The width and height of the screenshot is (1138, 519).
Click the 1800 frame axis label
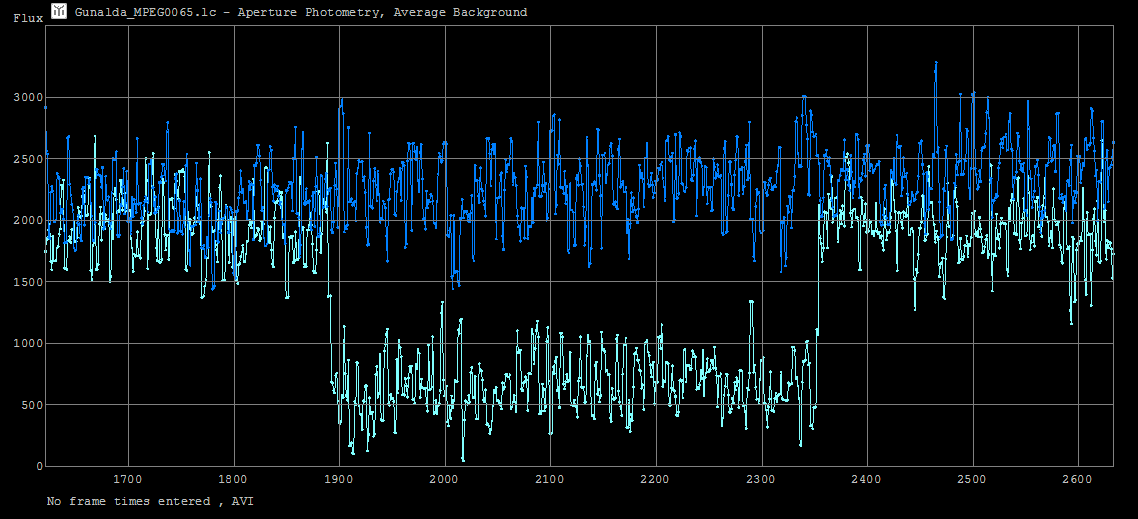[x=234, y=480]
